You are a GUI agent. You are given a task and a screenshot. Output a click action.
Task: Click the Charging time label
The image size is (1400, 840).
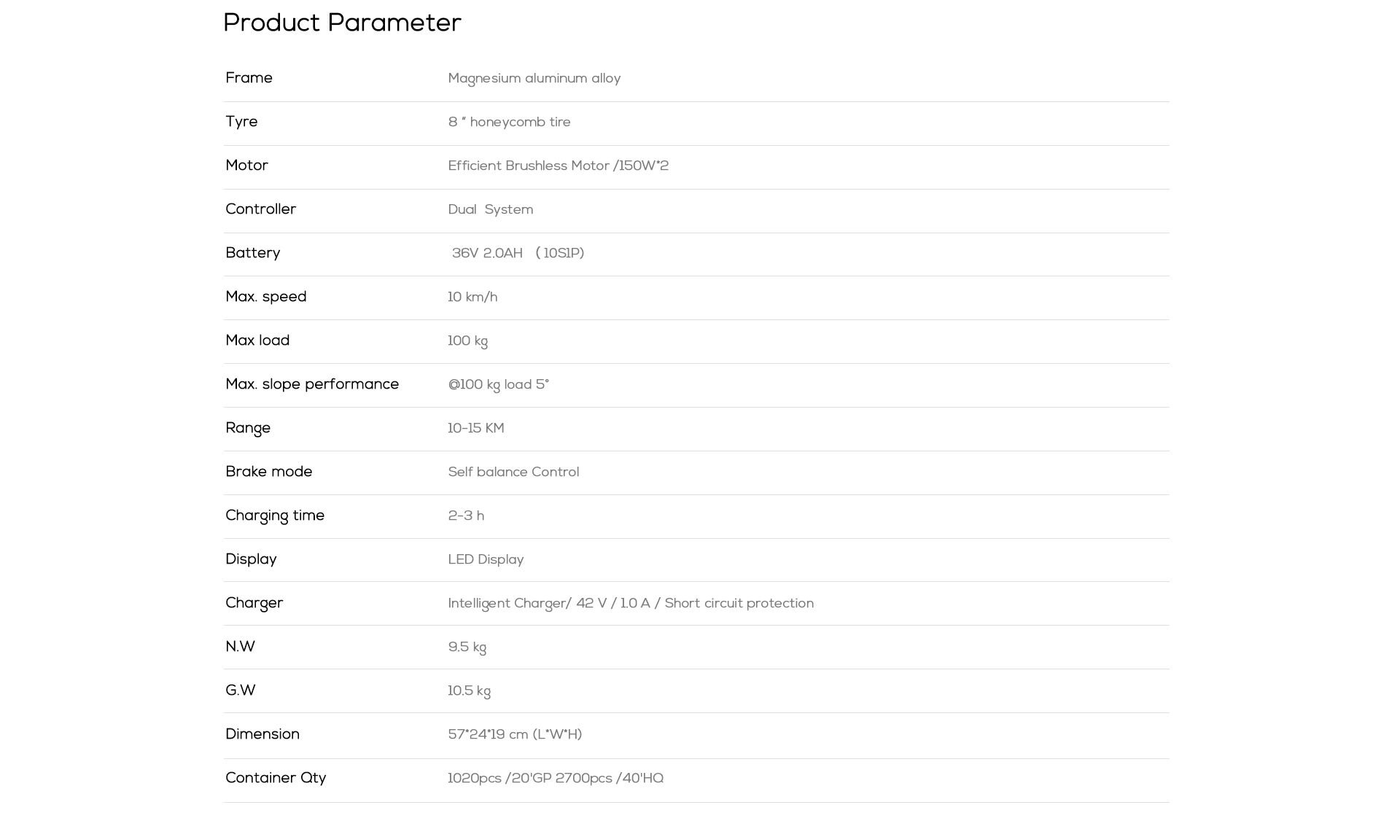pyautogui.click(x=274, y=516)
